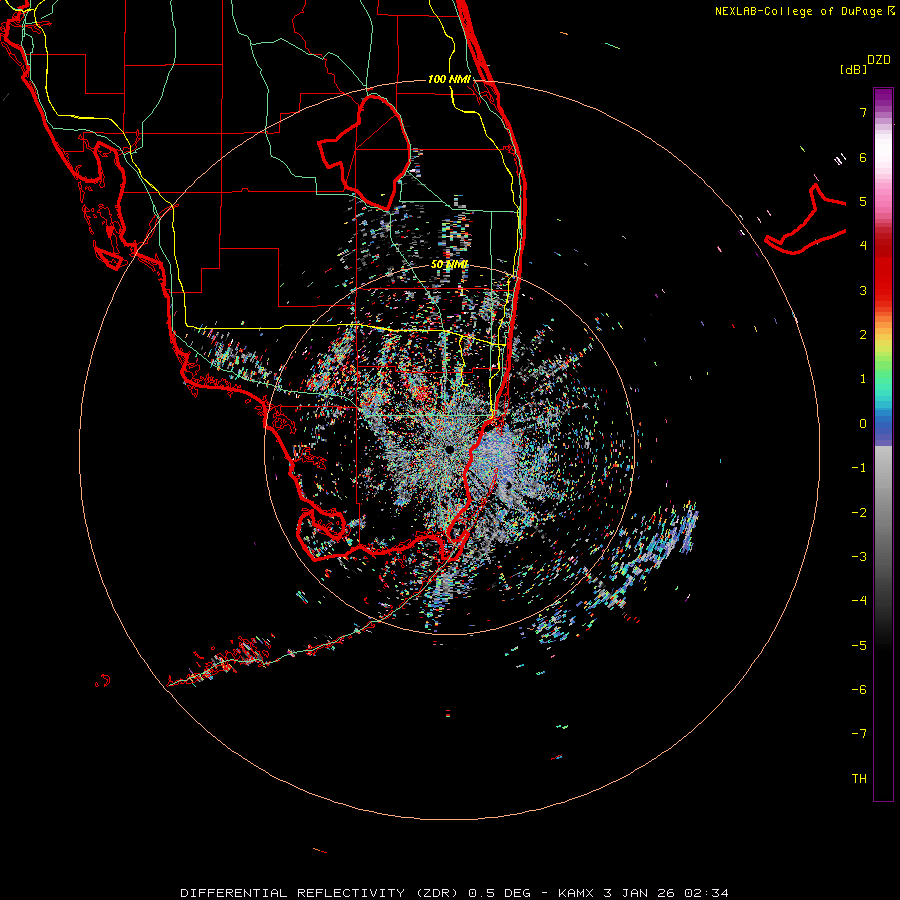
Task: Click the "100 NMI" range ring label
Action: click(x=449, y=79)
